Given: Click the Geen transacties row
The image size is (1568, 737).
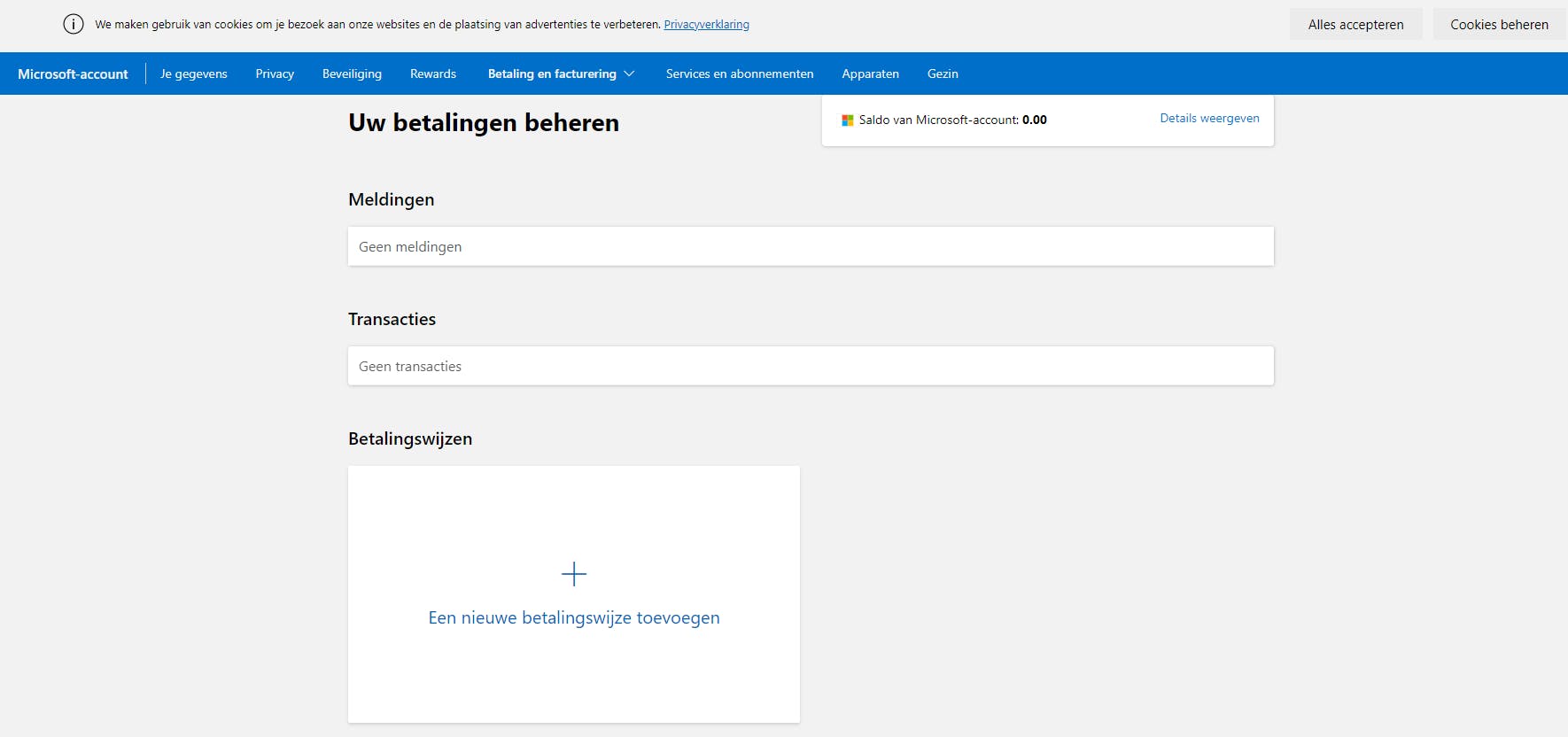Looking at the screenshot, I should (x=811, y=366).
